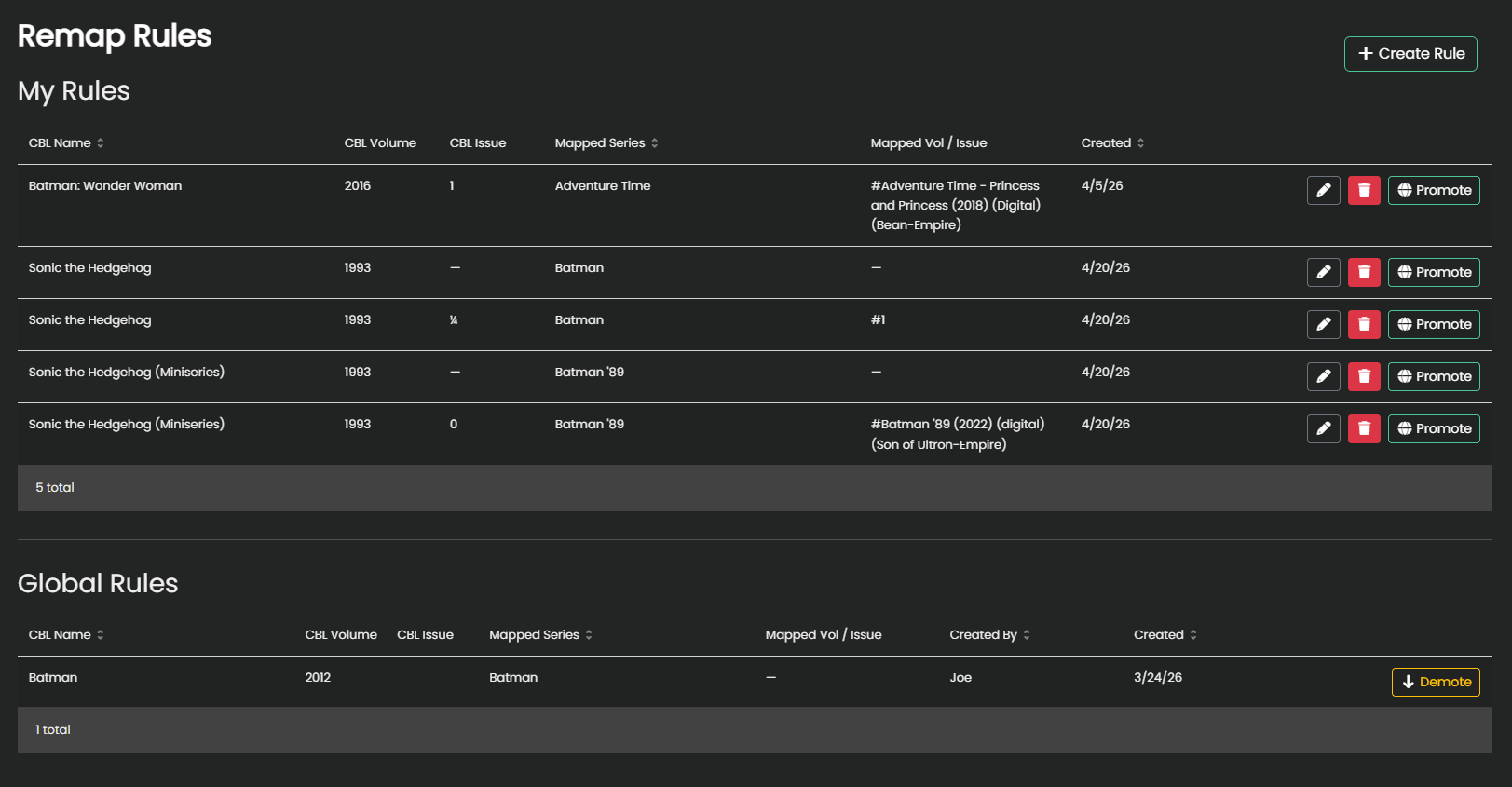
Task: Click the 4/5/26 created date
Action: tap(1102, 185)
